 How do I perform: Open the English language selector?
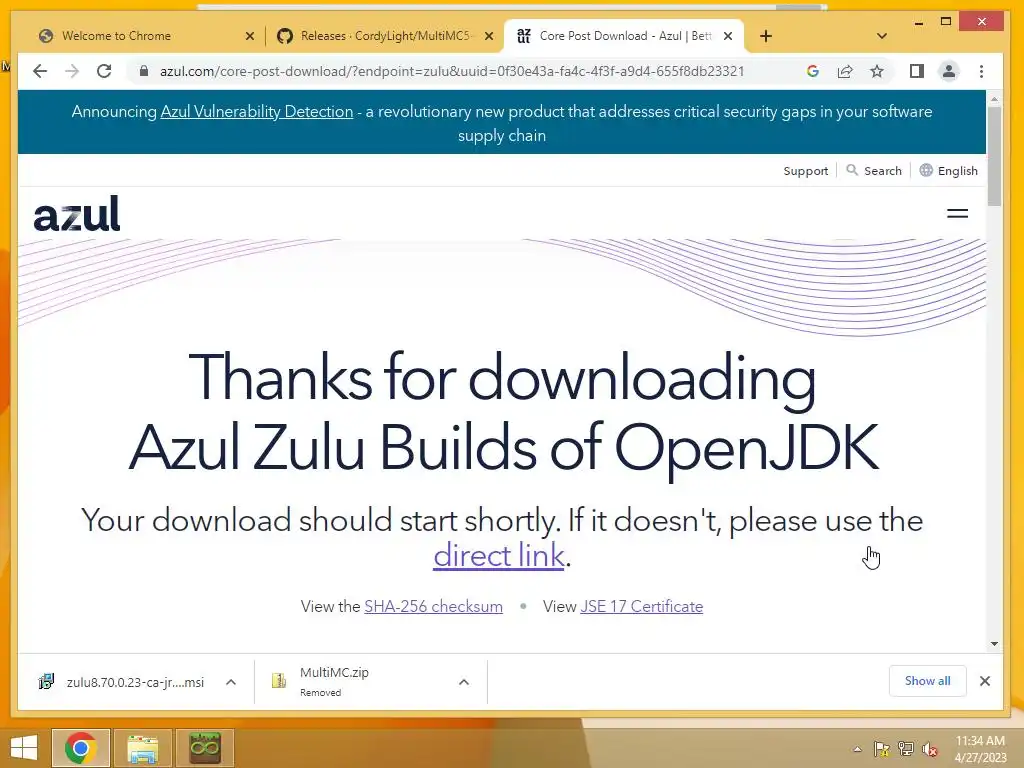tap(949, 171)
